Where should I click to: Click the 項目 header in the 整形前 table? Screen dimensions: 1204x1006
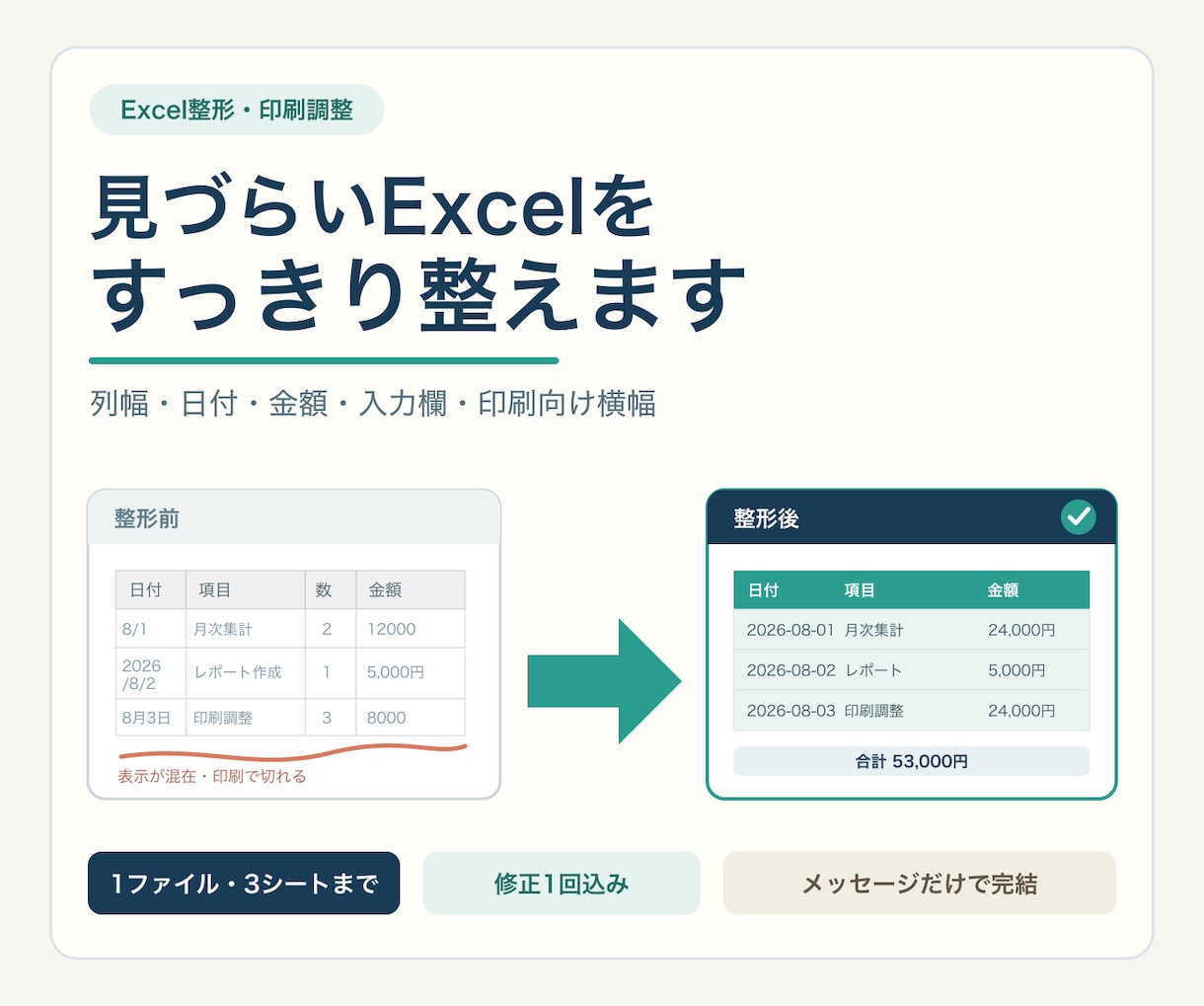click(x=246, y=589)
